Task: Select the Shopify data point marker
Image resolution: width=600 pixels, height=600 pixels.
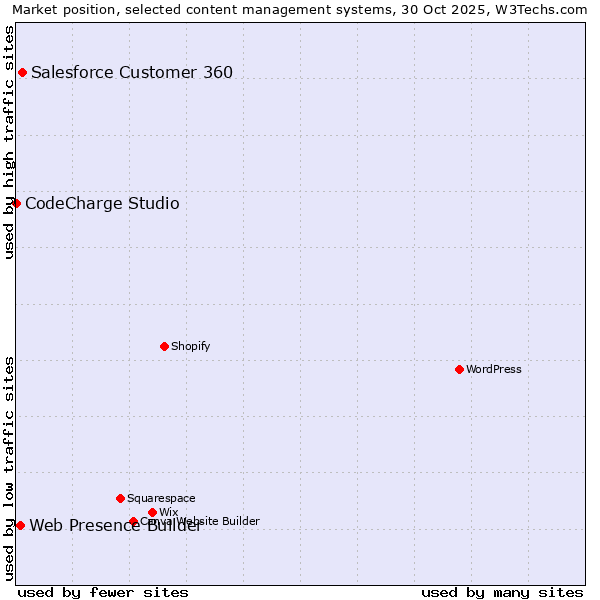Action: tap(164, 347)
